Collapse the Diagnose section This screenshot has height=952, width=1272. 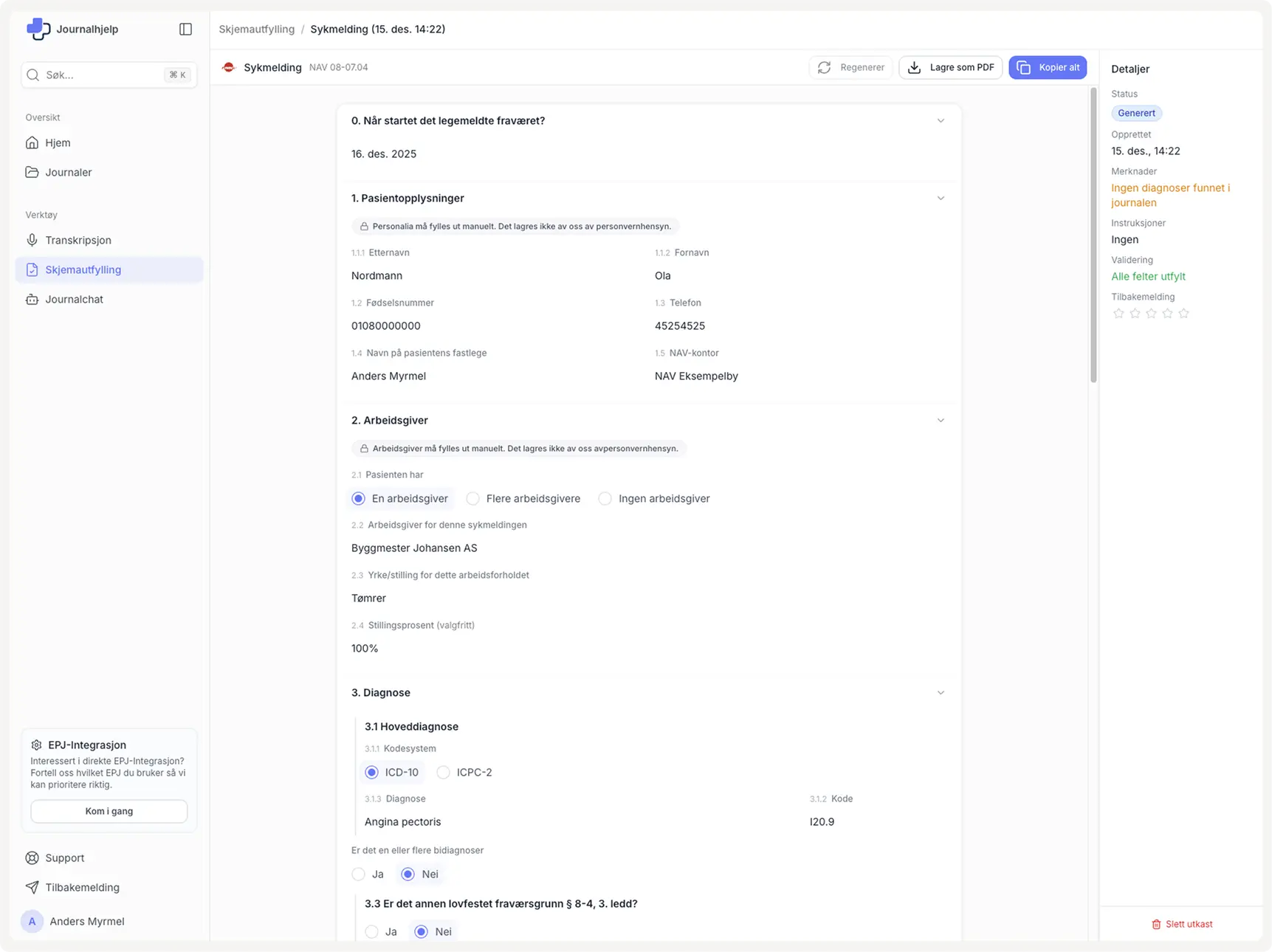pos(941,692)
